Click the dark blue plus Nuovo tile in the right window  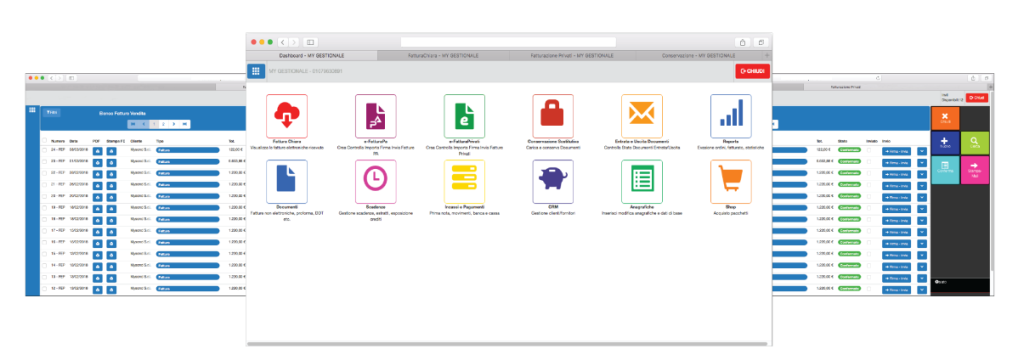pyautogui.click(x=945, y=143)
